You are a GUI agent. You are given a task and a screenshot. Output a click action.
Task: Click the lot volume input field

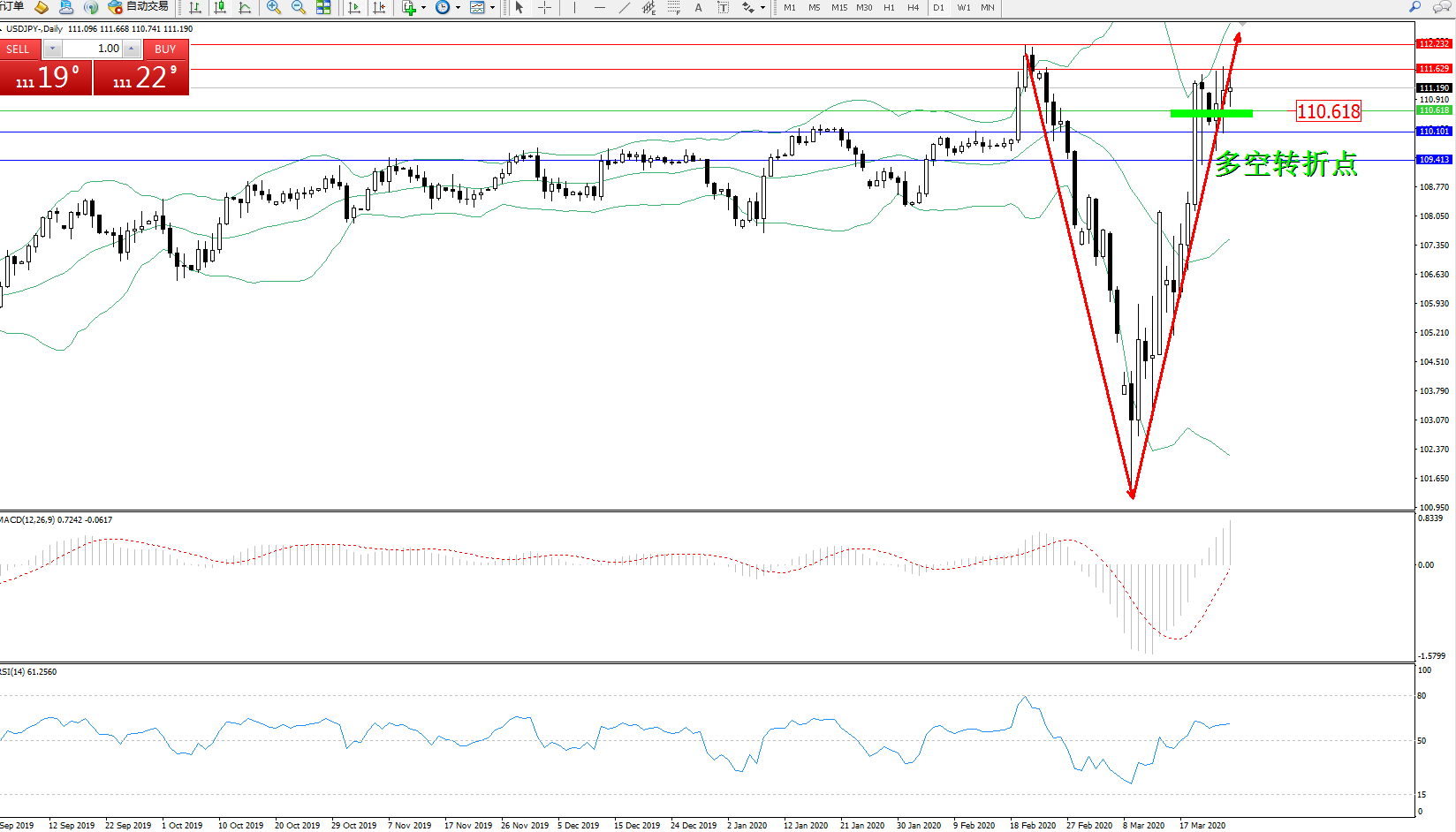tap(92, 49)
